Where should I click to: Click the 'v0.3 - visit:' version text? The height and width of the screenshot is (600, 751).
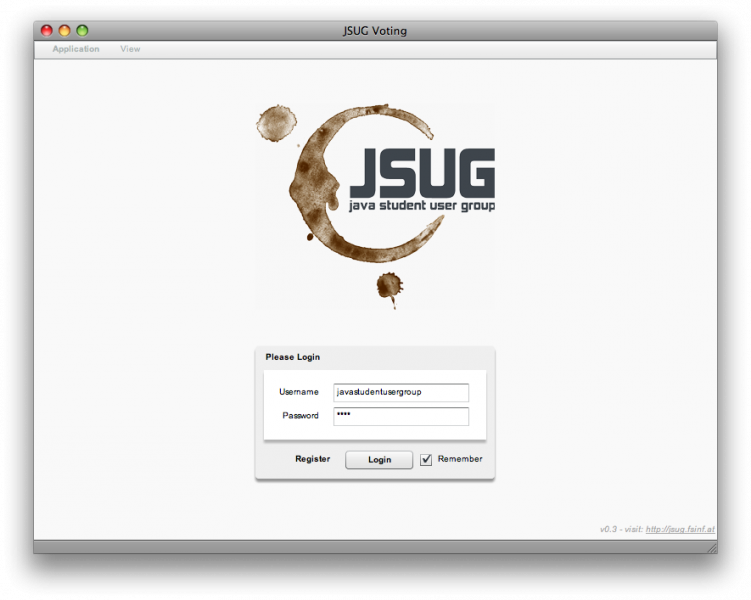[x=621, y=529]
